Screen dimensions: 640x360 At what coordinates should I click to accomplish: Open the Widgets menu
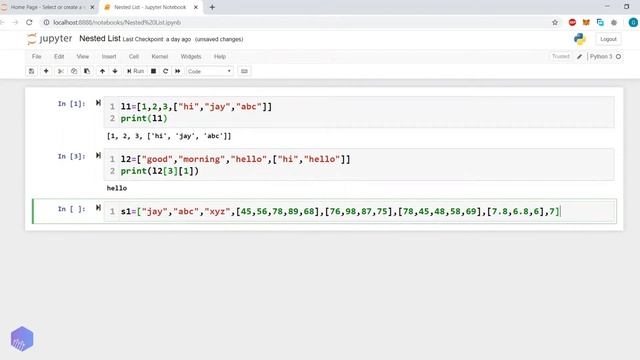coord(191,56)
